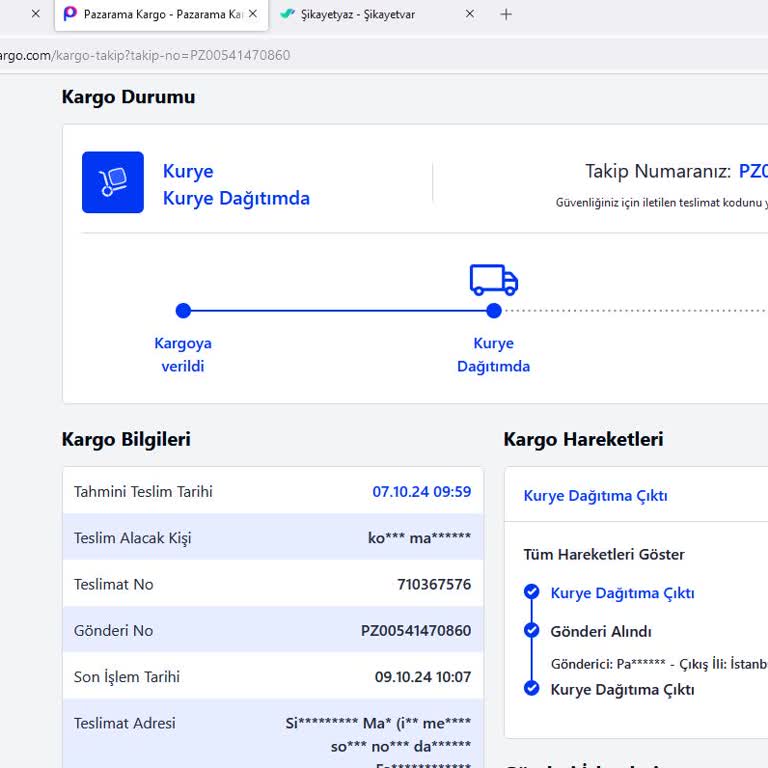Click Teslimat No value 710367576
Viewport: 768px width, 768px height.
(434, 584)
